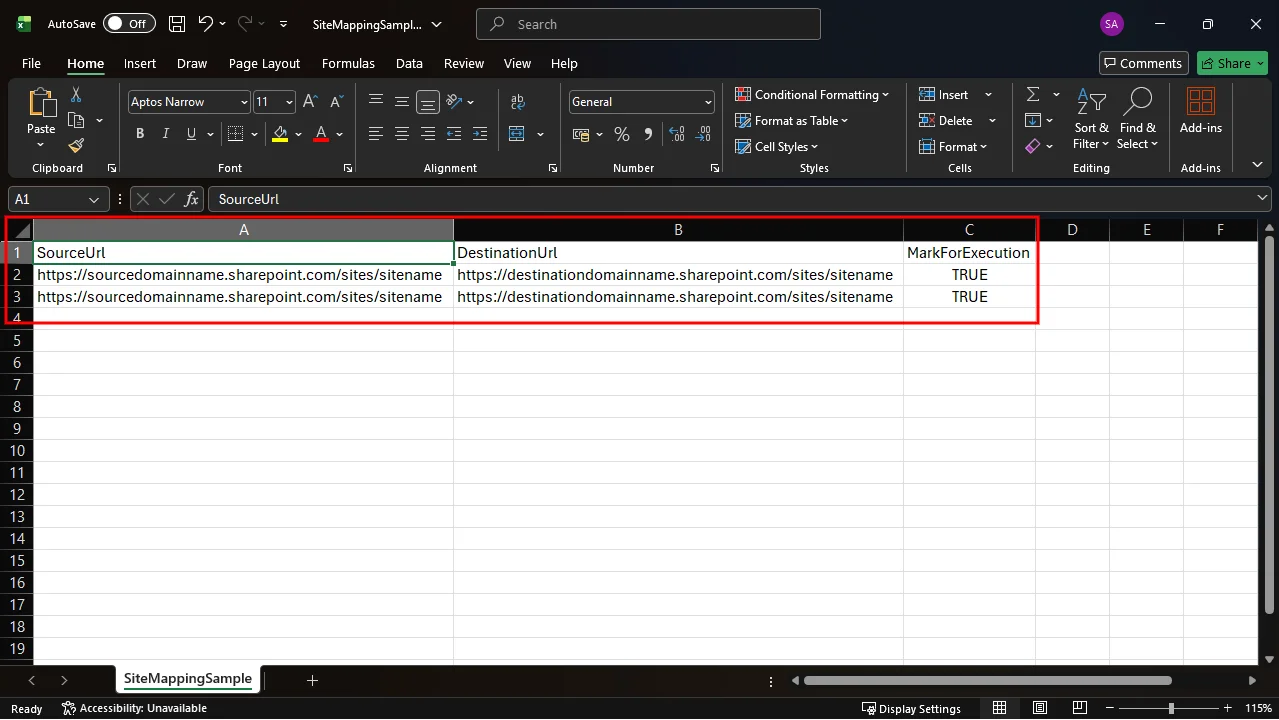Toggle Underline formatting
The image size is (1279, 720).
click(x=190, y=134)
